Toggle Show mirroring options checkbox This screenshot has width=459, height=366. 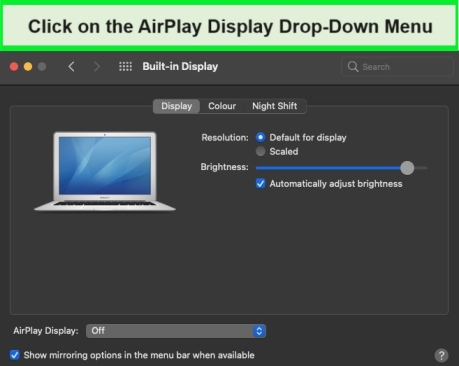[x=15, y=355]
